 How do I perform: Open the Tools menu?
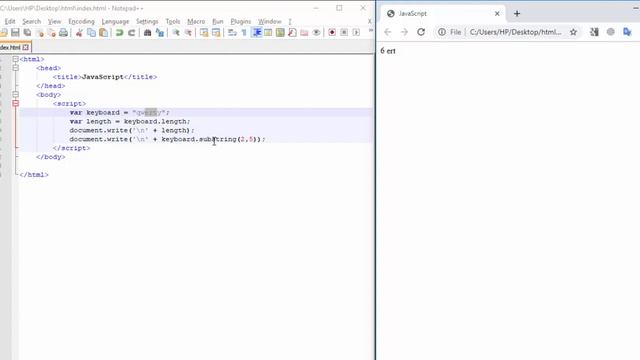[173, 22]
